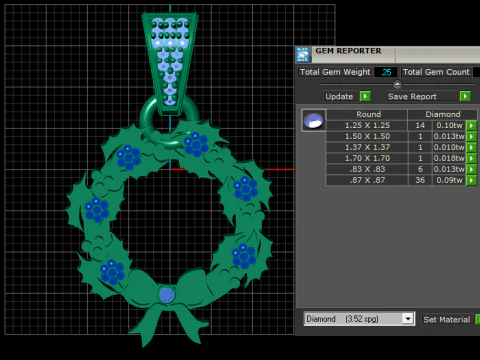Click the Diamond column header

click(x=443, y=114)
